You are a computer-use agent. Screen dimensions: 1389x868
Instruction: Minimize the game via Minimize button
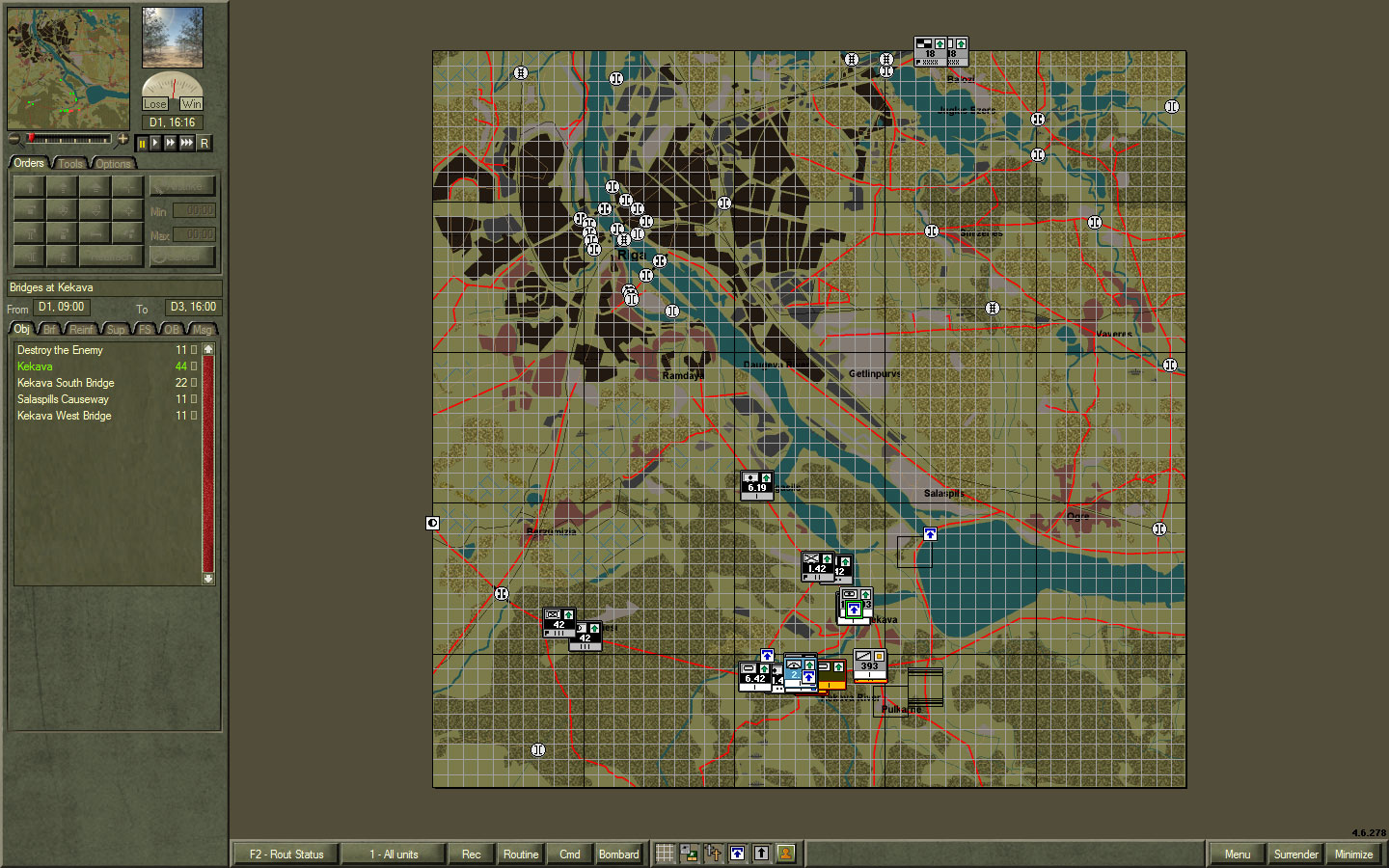pos(1353,854)
